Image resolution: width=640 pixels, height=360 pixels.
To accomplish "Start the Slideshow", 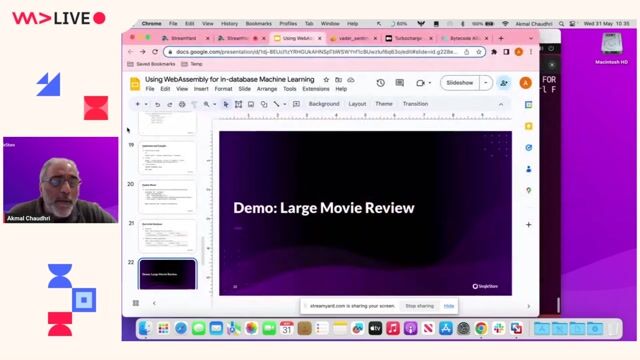I will (460, 83).
